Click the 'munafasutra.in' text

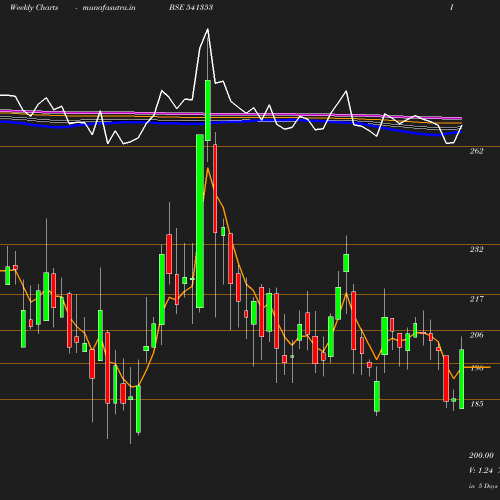point(109,8)
